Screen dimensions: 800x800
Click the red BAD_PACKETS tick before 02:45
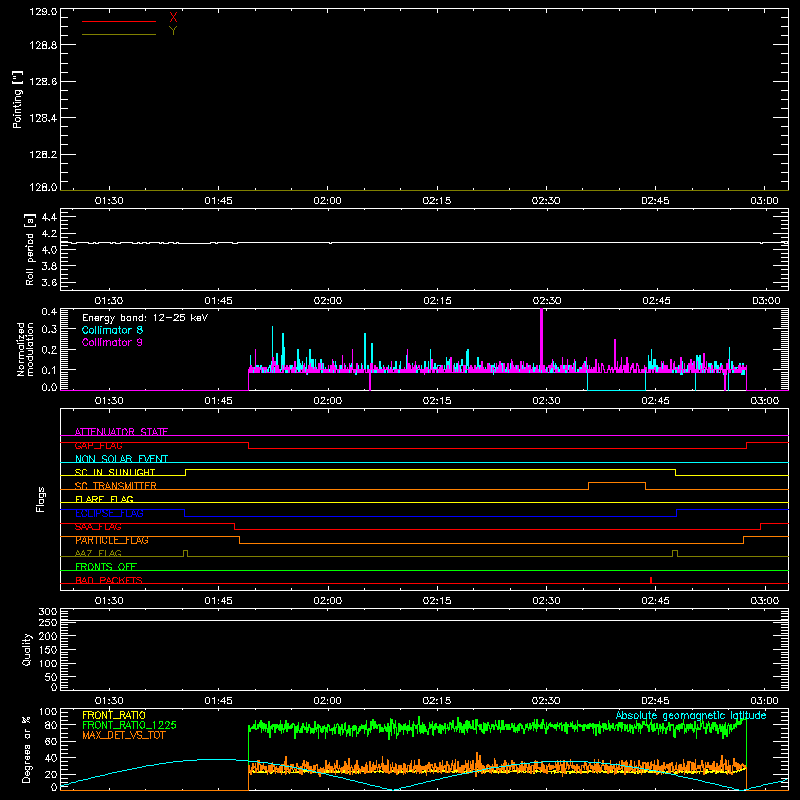point(651,580)
